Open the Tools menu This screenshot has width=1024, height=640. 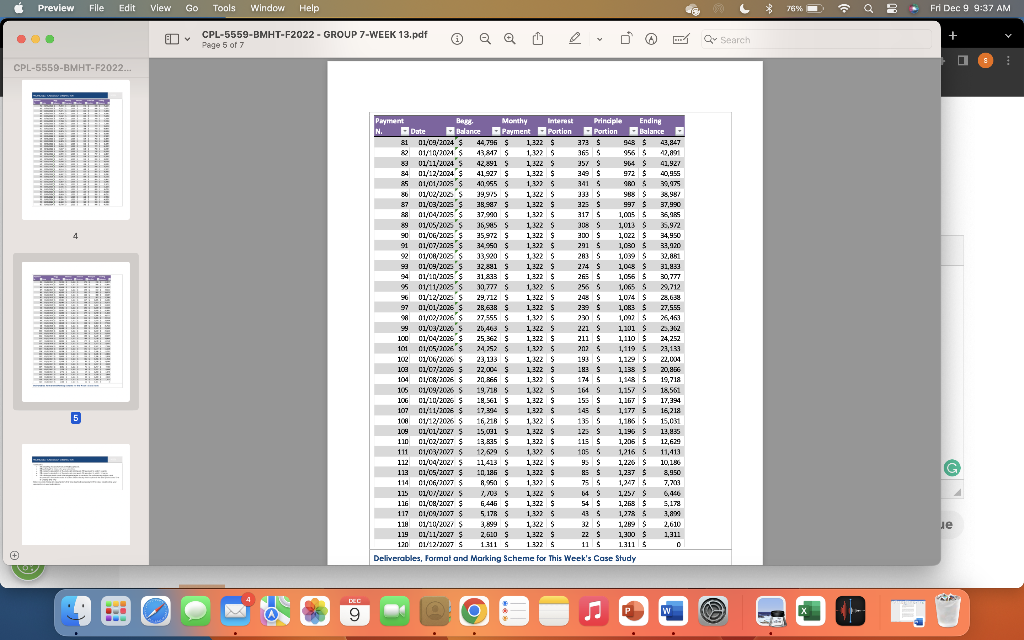223,9
